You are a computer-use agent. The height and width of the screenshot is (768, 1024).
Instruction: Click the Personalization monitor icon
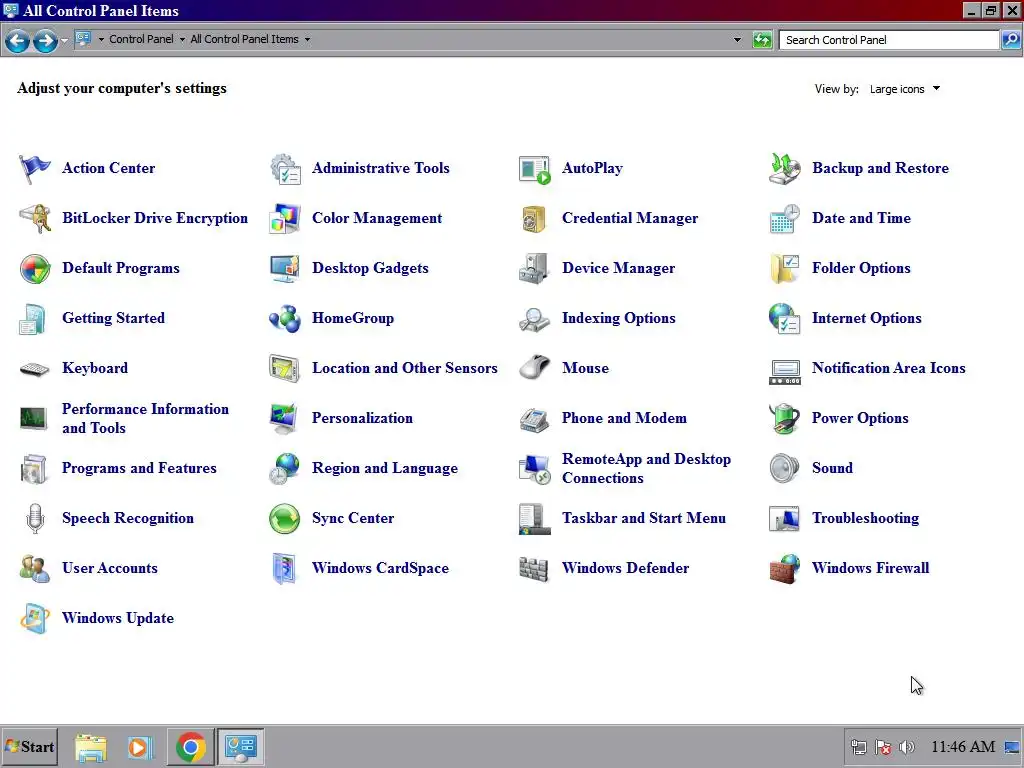click(285, 419)
